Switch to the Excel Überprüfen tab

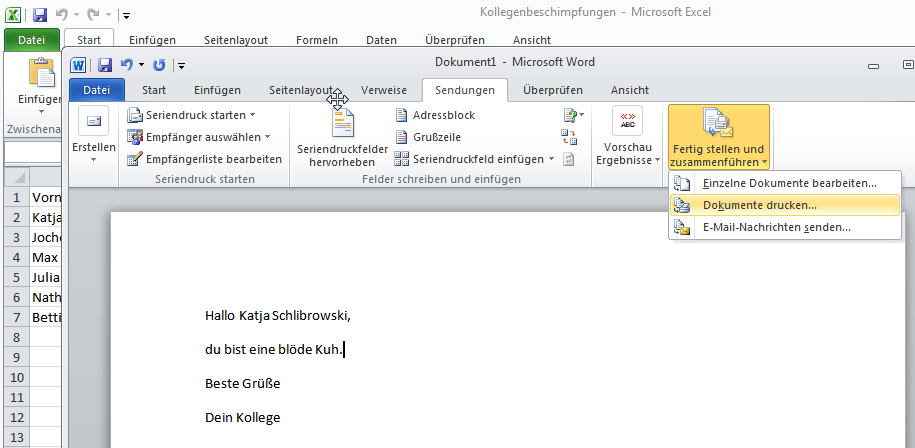coord(455,40)
